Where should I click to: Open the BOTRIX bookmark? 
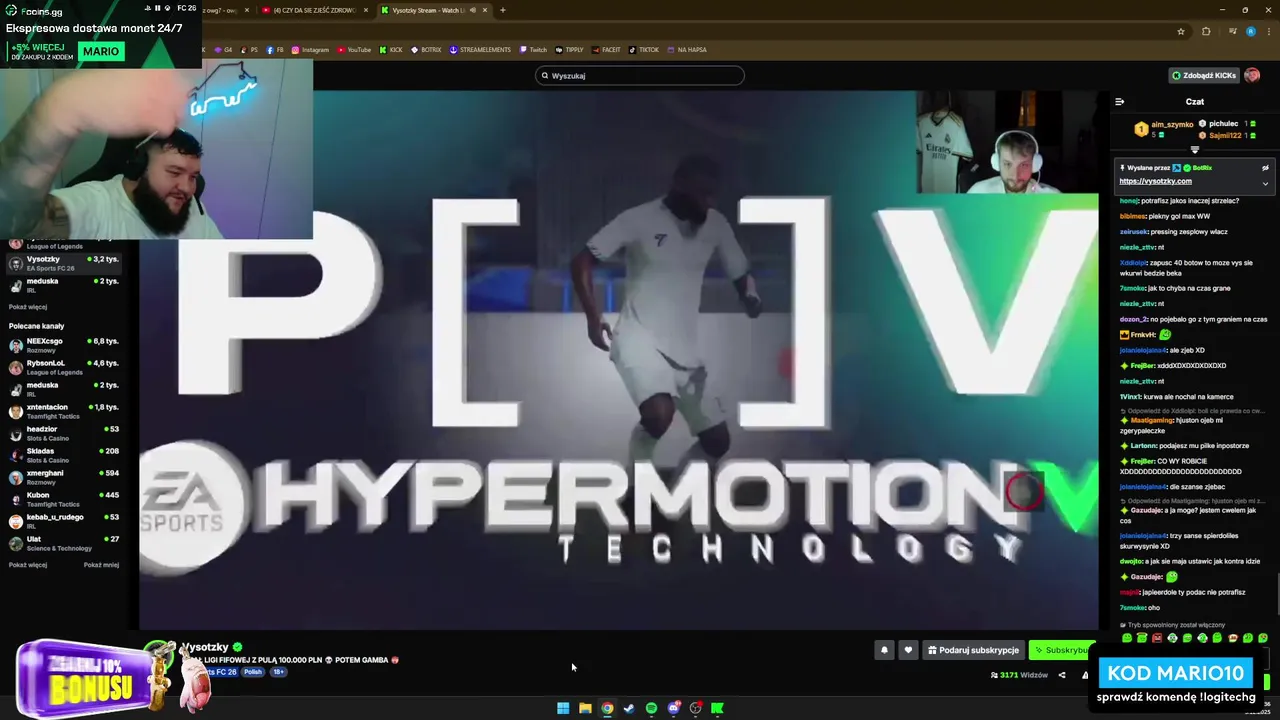coord(426,49)
